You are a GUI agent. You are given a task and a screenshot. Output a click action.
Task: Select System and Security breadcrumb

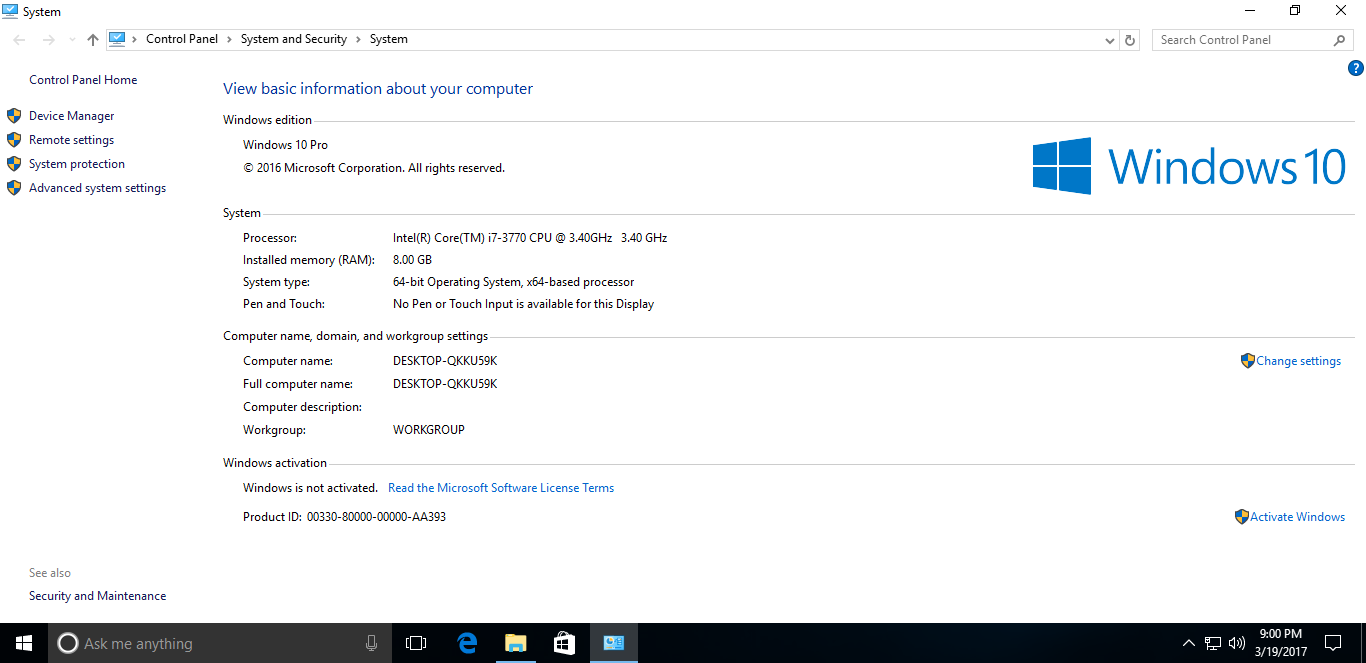[294, 39]
